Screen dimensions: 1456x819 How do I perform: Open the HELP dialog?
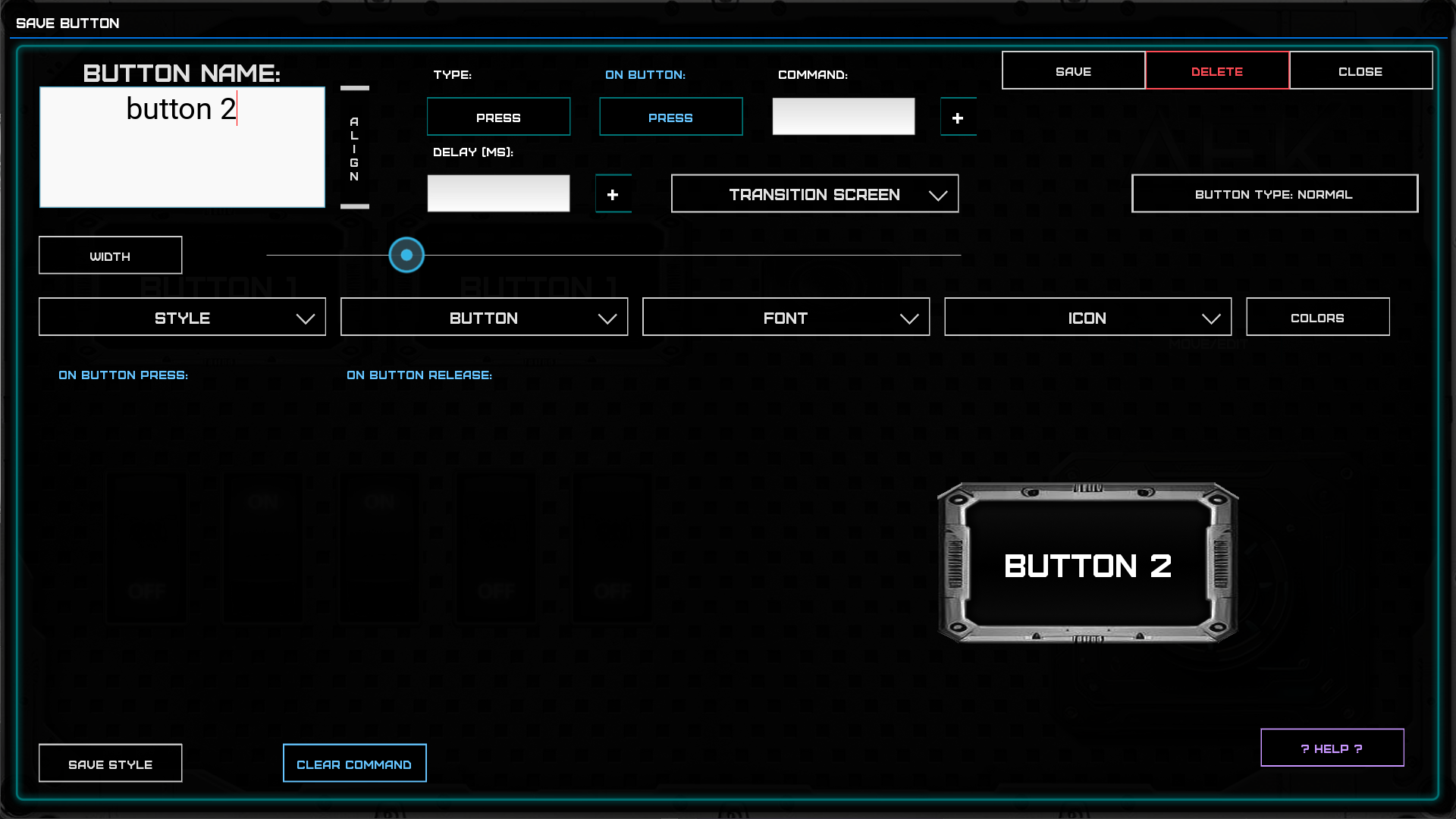click(1332, 748)
